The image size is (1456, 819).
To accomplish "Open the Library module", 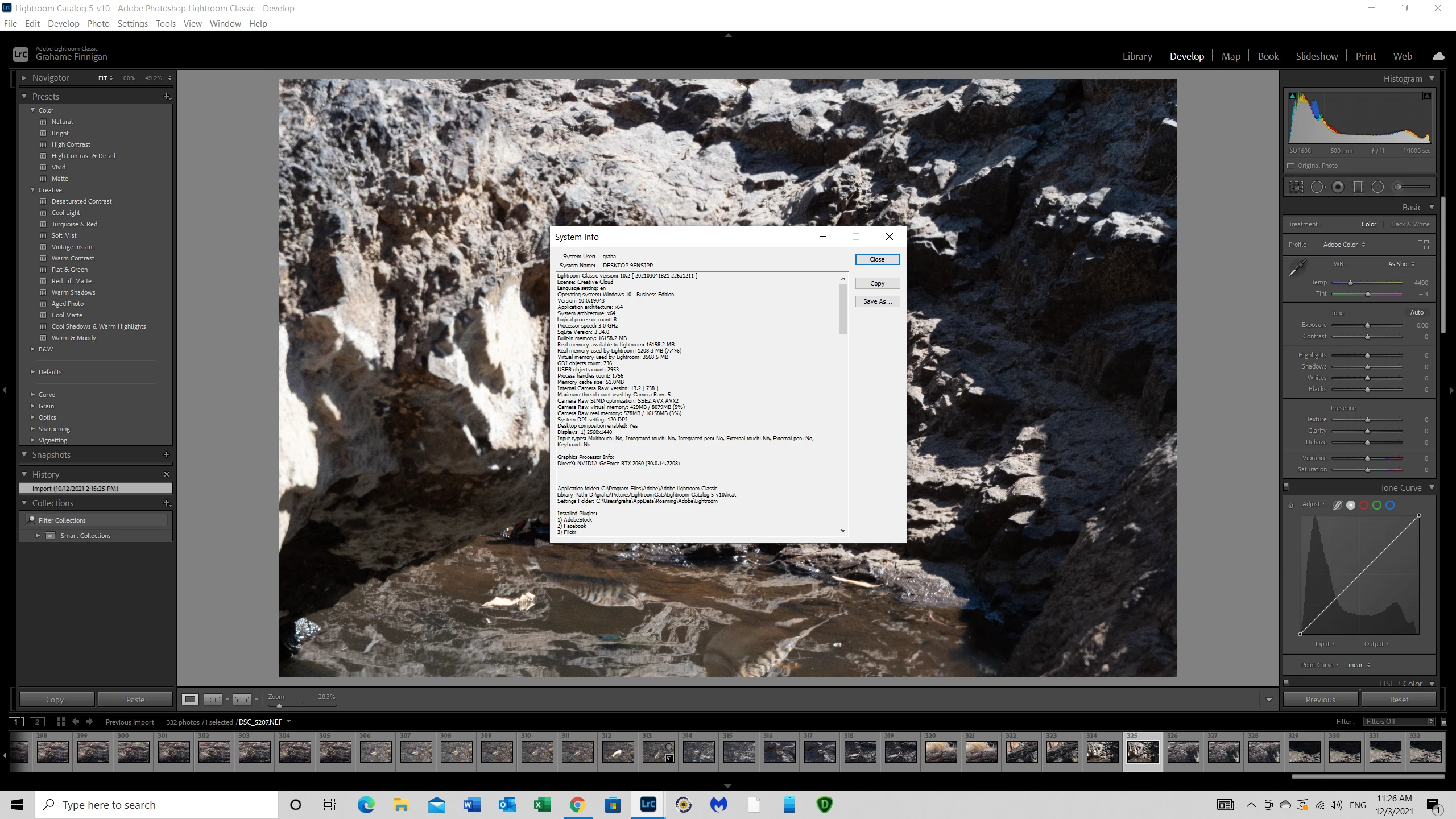I will point(1137,56).
